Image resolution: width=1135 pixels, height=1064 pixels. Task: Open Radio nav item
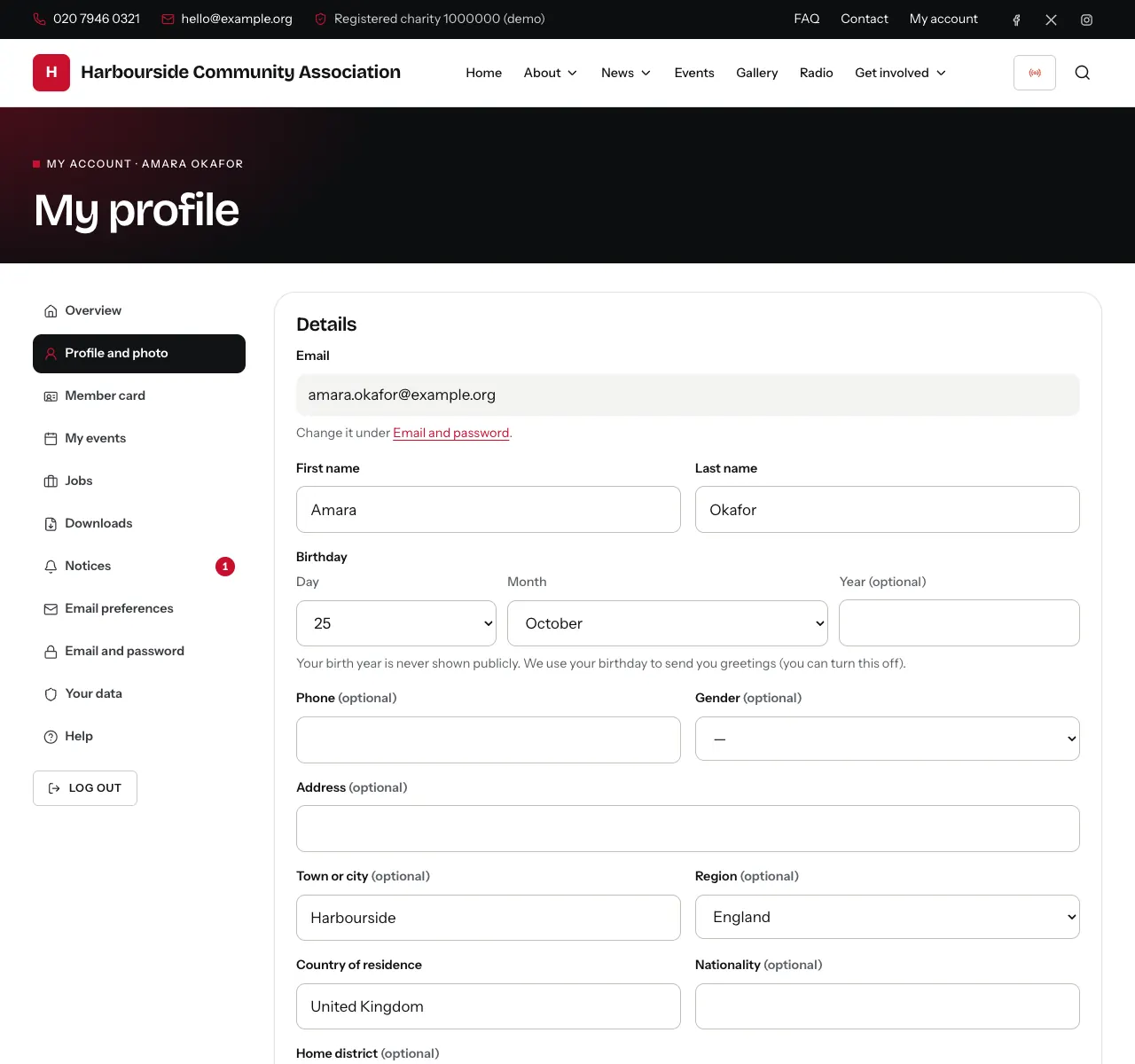click(x=817, y=73)
